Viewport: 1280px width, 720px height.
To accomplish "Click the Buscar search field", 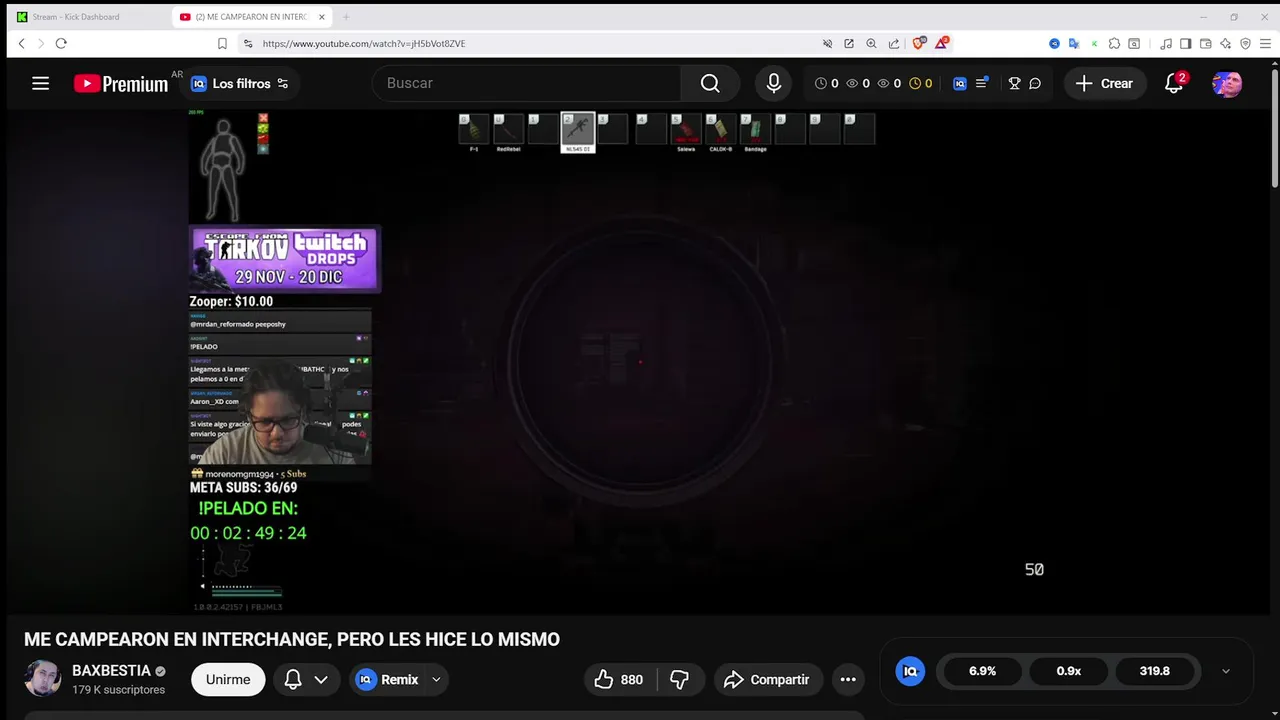I will (x=527, y=83).
